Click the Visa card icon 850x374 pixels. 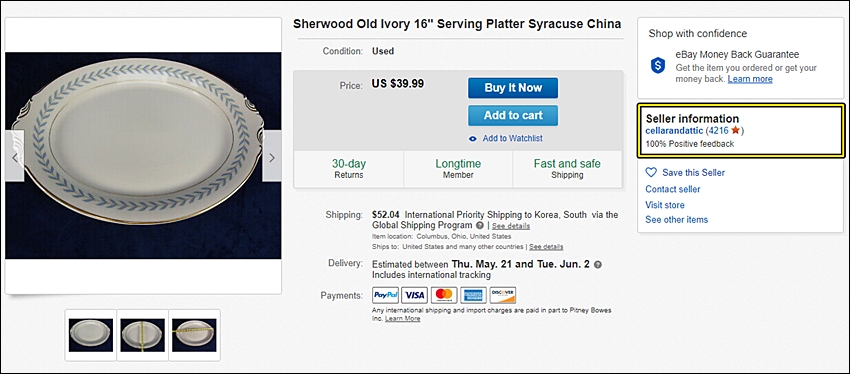coord(415,295)
